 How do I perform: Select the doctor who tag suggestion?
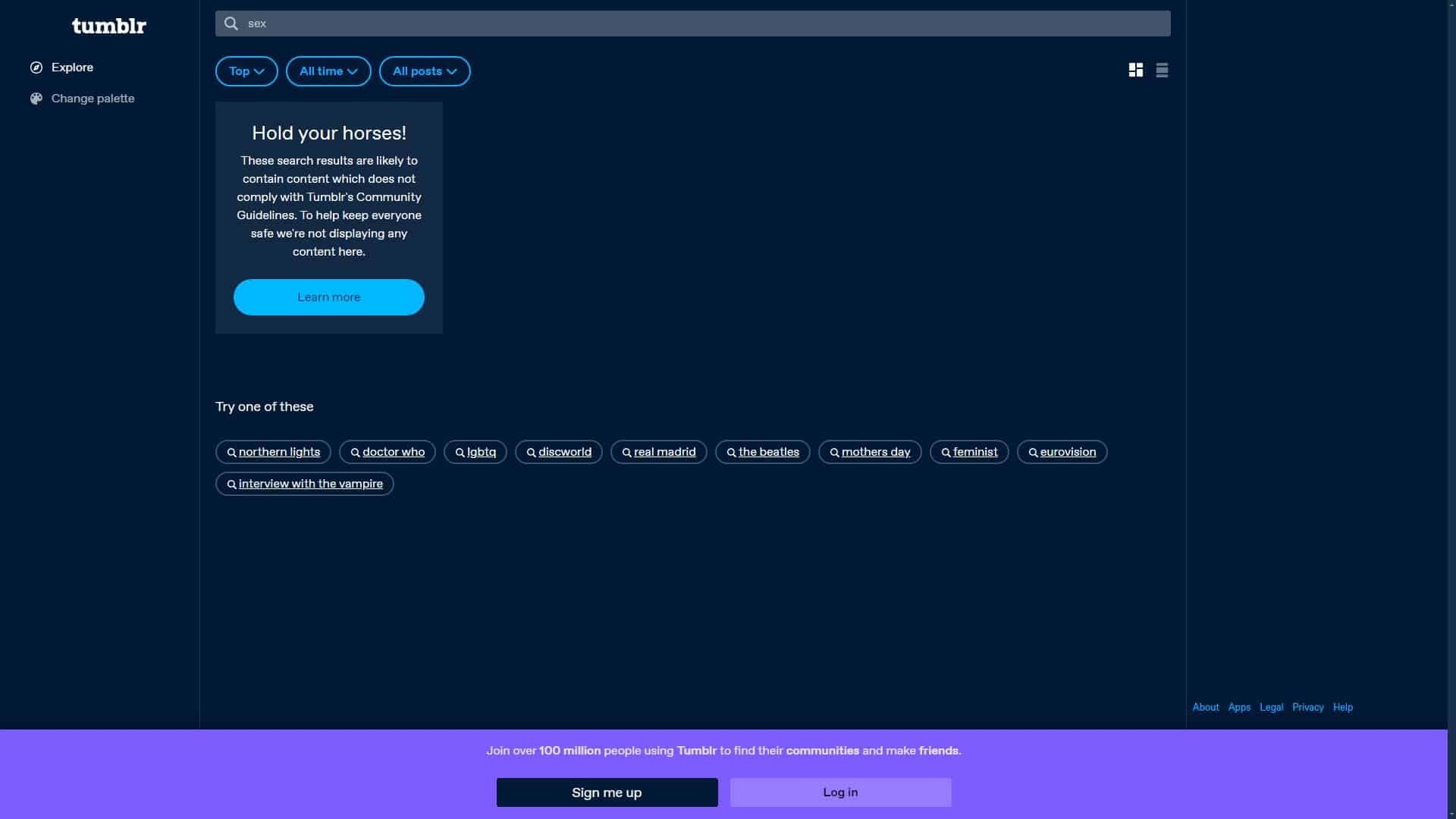393,452
